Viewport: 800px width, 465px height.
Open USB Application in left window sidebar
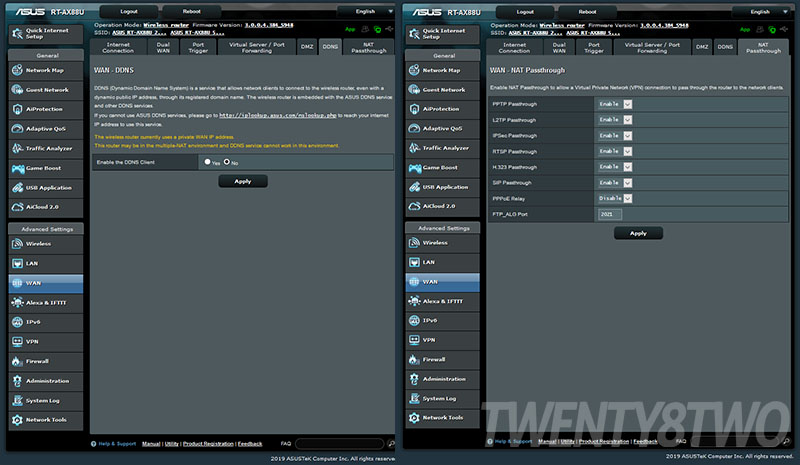click(x=46, y=188)
